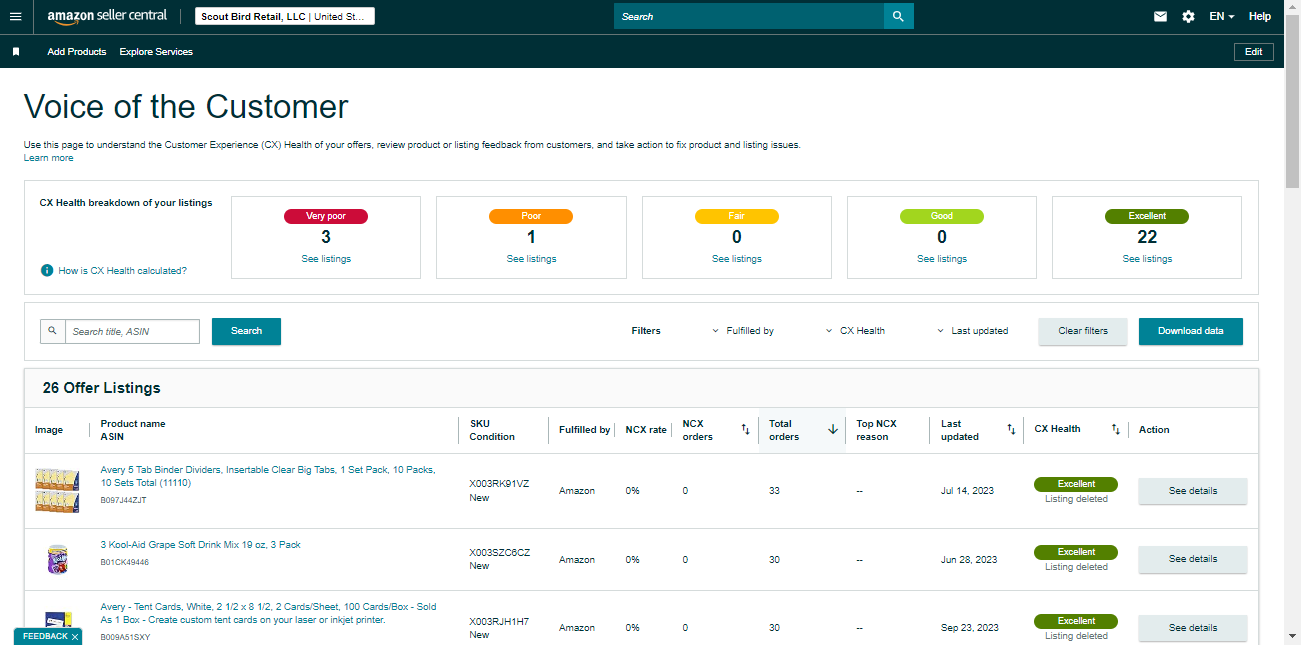Click the bookmark flag icon
1301x645 pixels.
coord(16,52)
